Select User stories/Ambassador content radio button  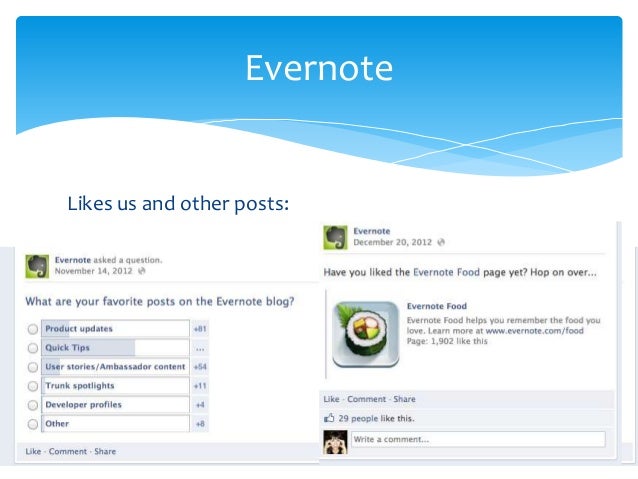click(33, 367)
